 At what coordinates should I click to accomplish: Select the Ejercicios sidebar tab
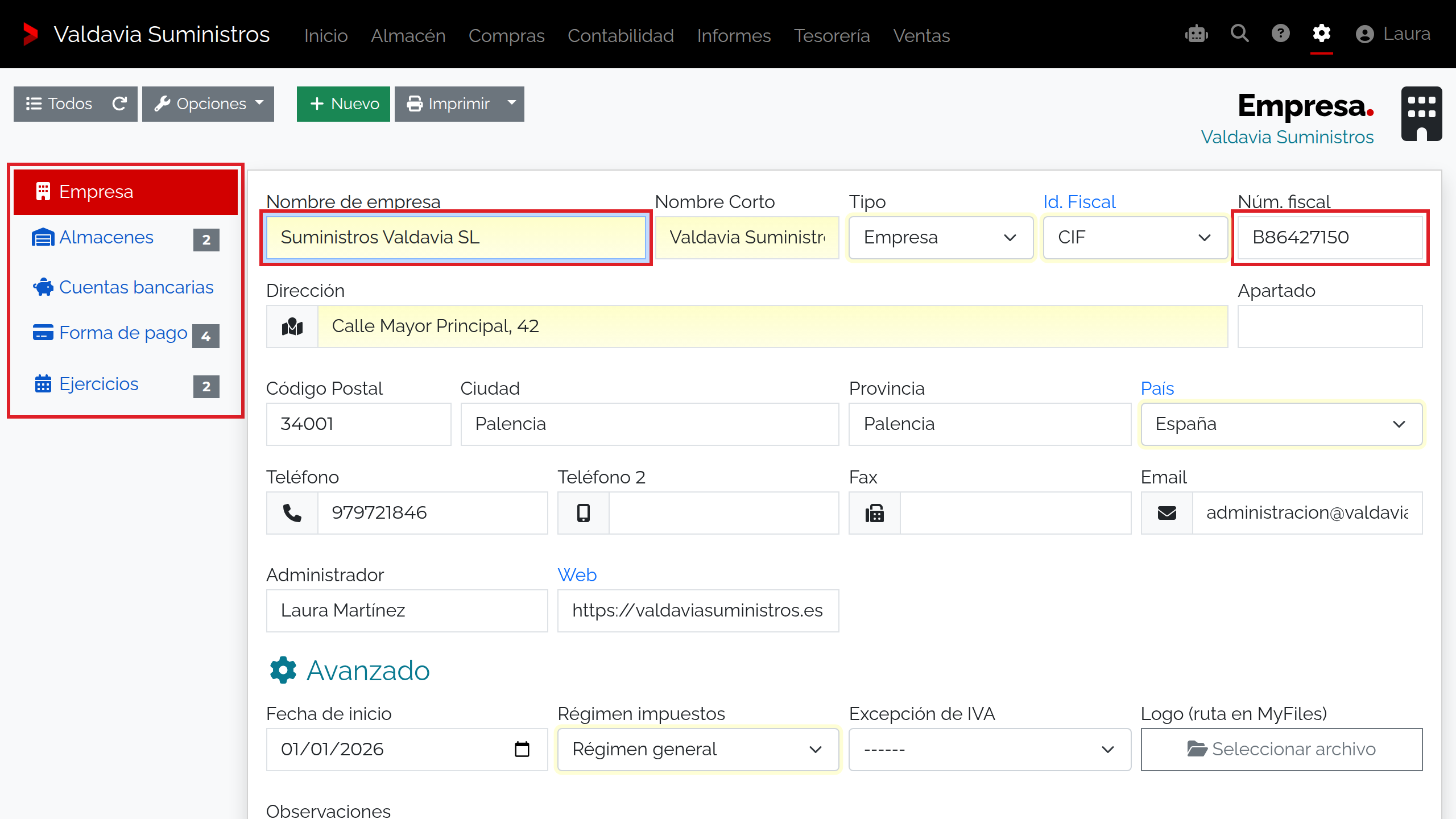click(x=125, y=384)
